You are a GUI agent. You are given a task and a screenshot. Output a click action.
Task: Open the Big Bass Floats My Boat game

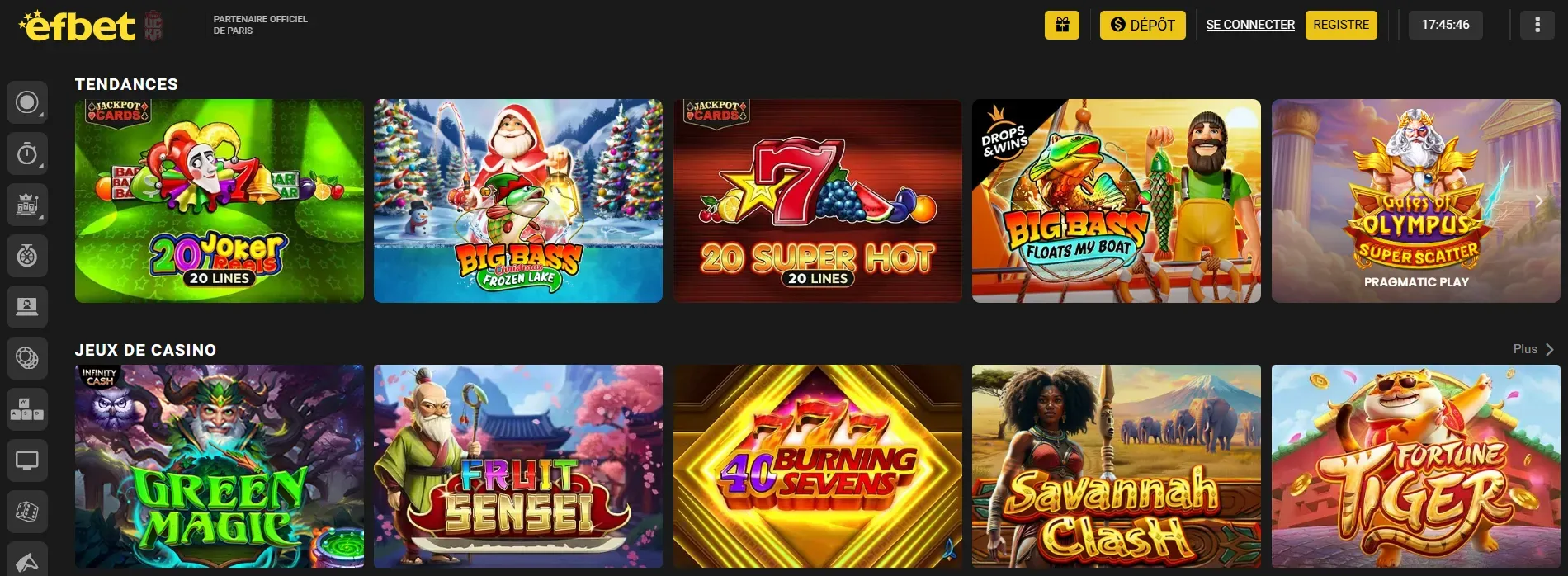tap(1117, 201)
